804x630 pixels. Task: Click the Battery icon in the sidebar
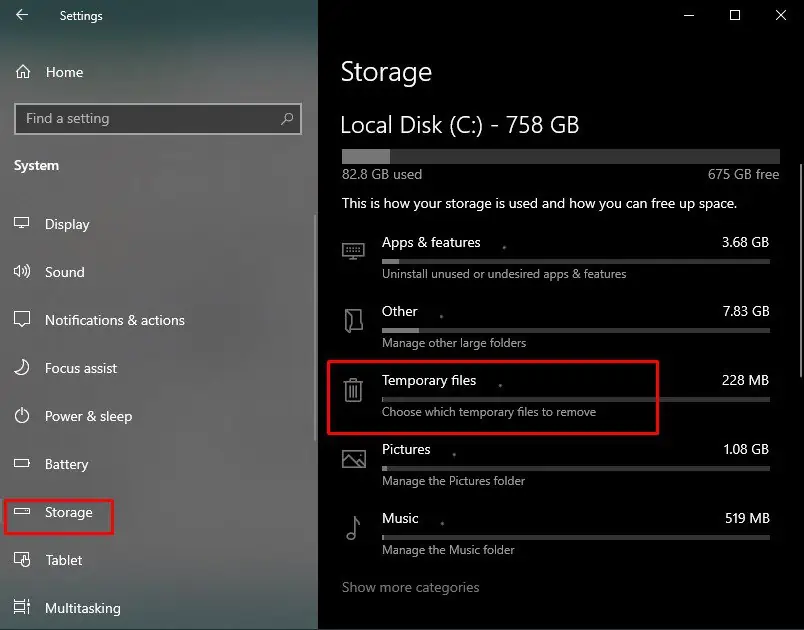pyautogui.click(x=22, y=463)
